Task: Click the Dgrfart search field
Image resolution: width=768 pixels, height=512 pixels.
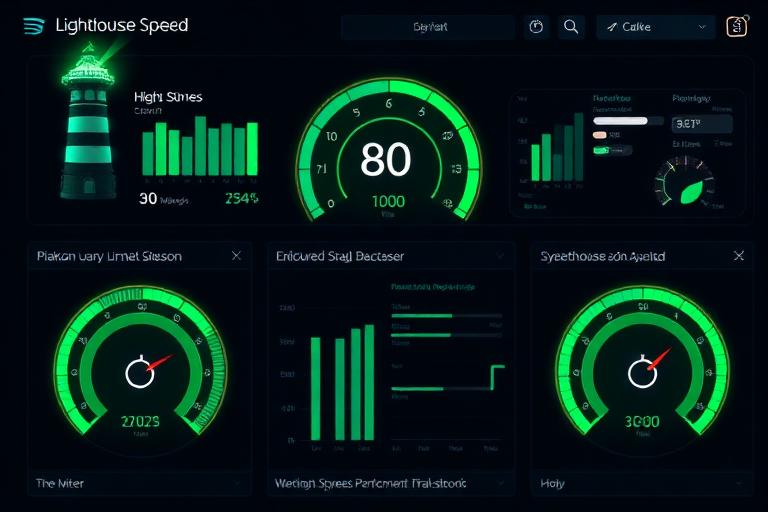Action: coord(428,27)
